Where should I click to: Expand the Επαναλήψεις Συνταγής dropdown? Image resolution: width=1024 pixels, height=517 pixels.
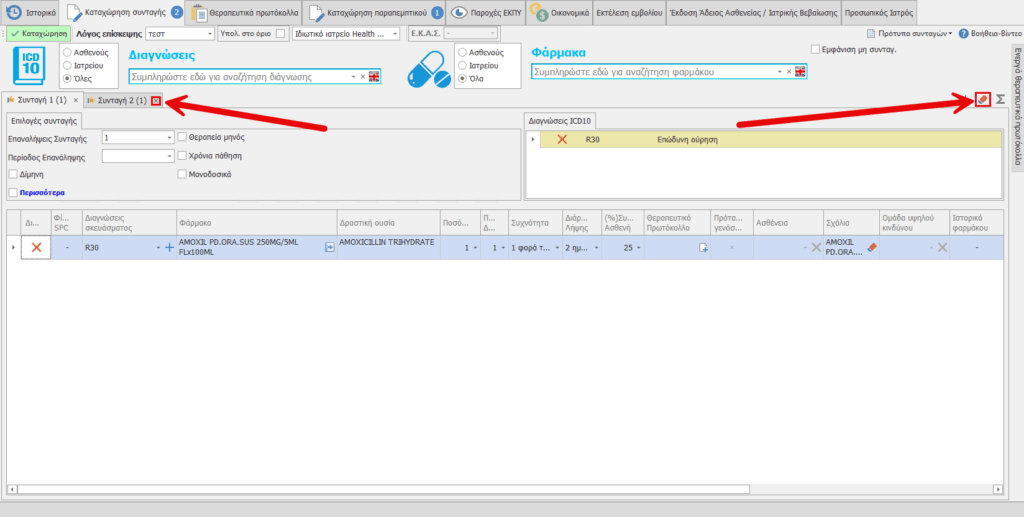coord(170,137)
